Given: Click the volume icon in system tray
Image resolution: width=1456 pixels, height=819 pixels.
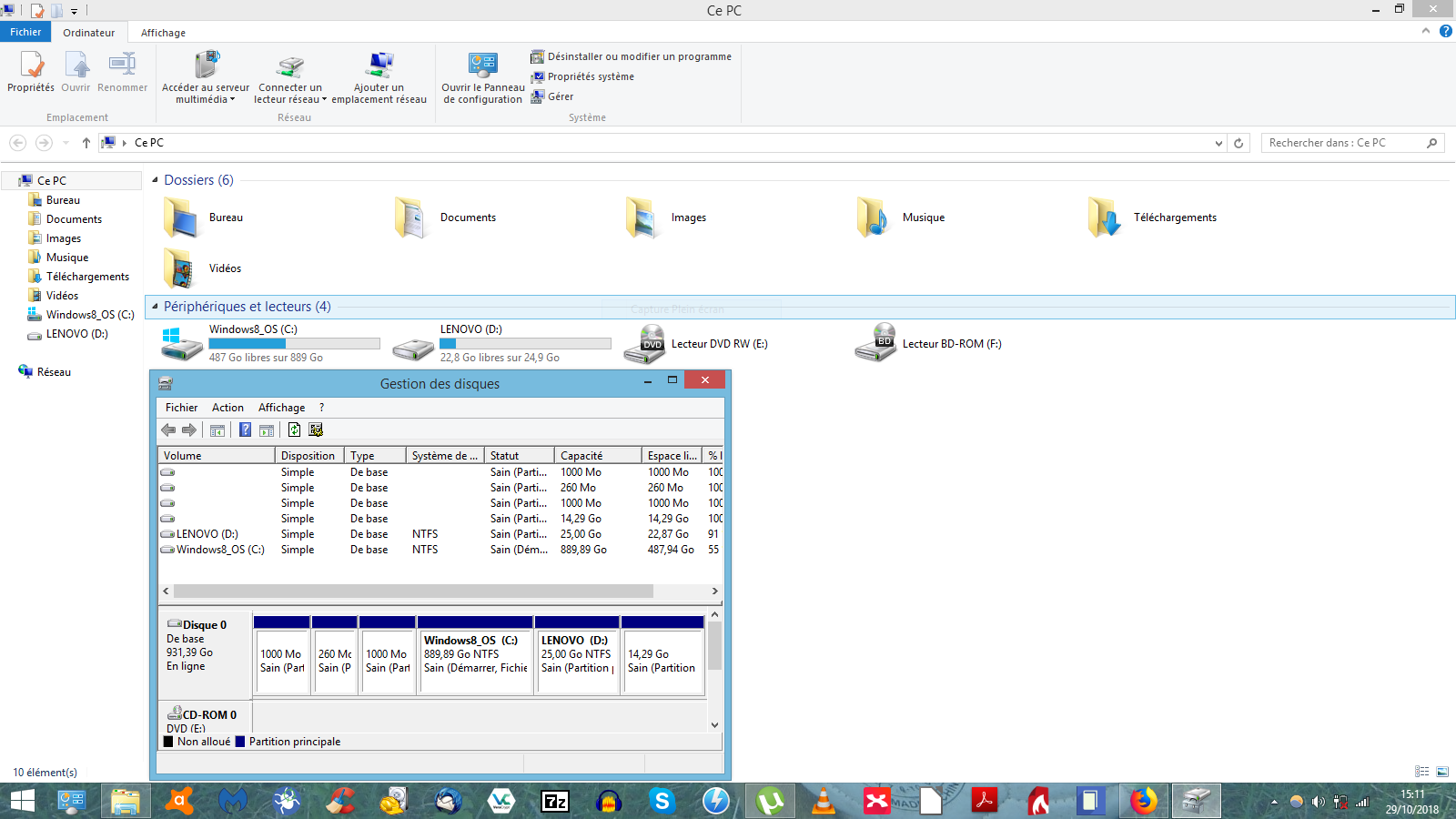Looking at the screenshot, I should 1318,802.
